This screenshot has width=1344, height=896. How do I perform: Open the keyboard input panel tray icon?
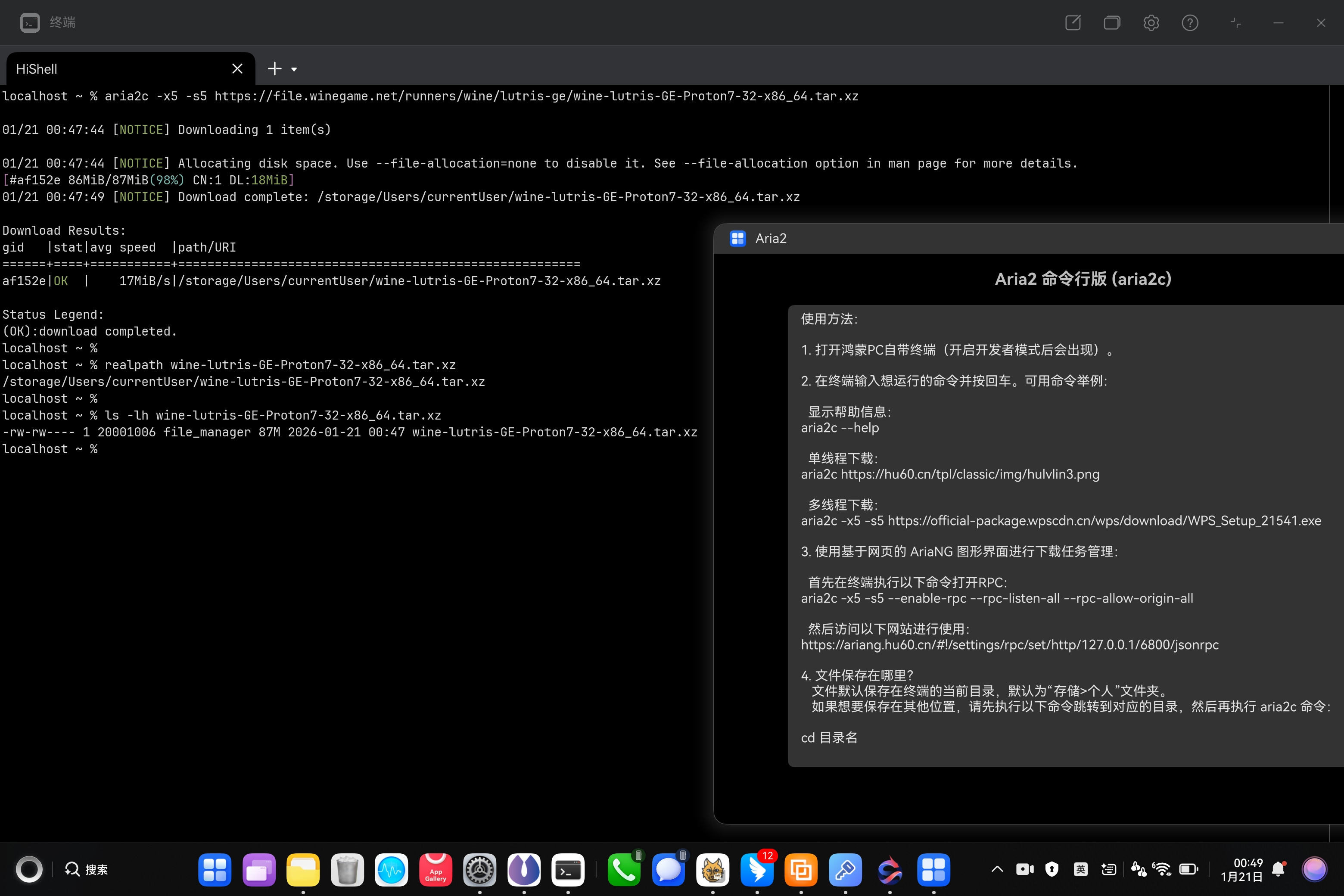pyautogui.click(x=1108, y=869)
